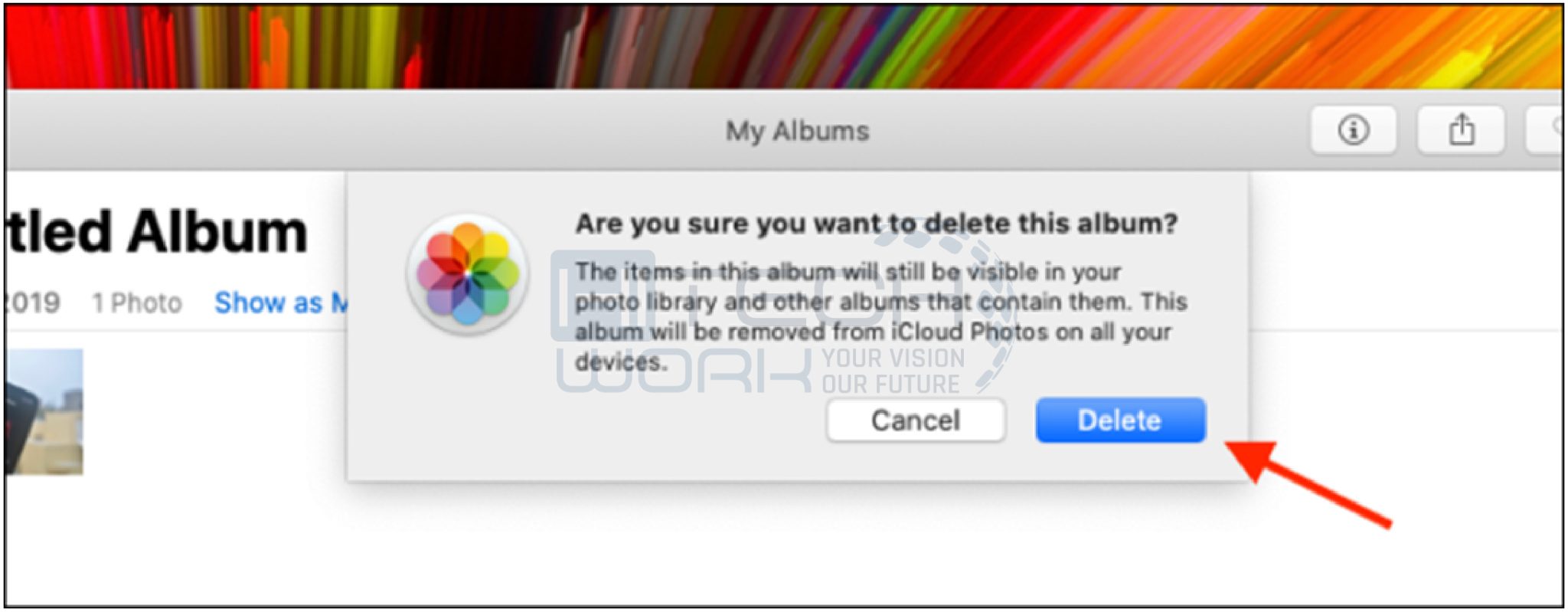Click the Untitled Album heading
This screenshot has height=612, width=1568.
click(157, 232)
